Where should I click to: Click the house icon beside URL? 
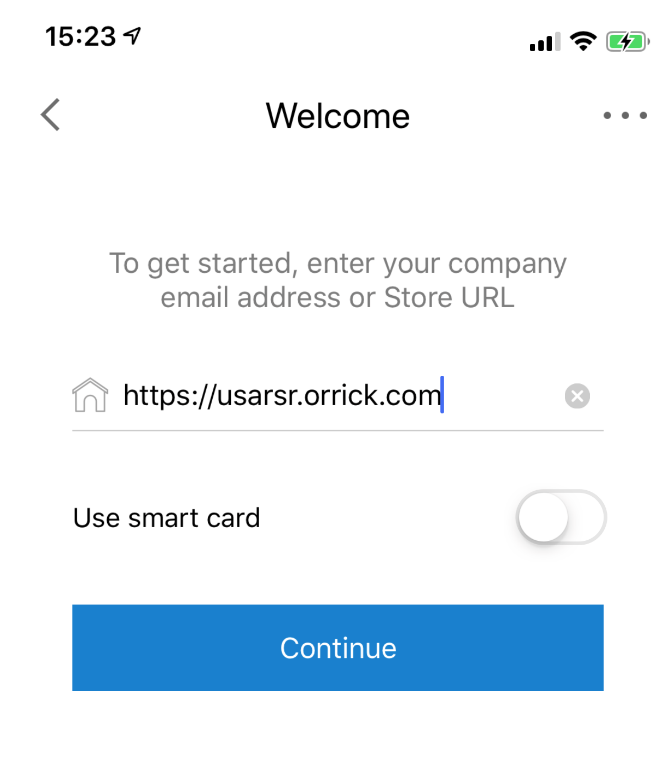(x=90, y=395)
